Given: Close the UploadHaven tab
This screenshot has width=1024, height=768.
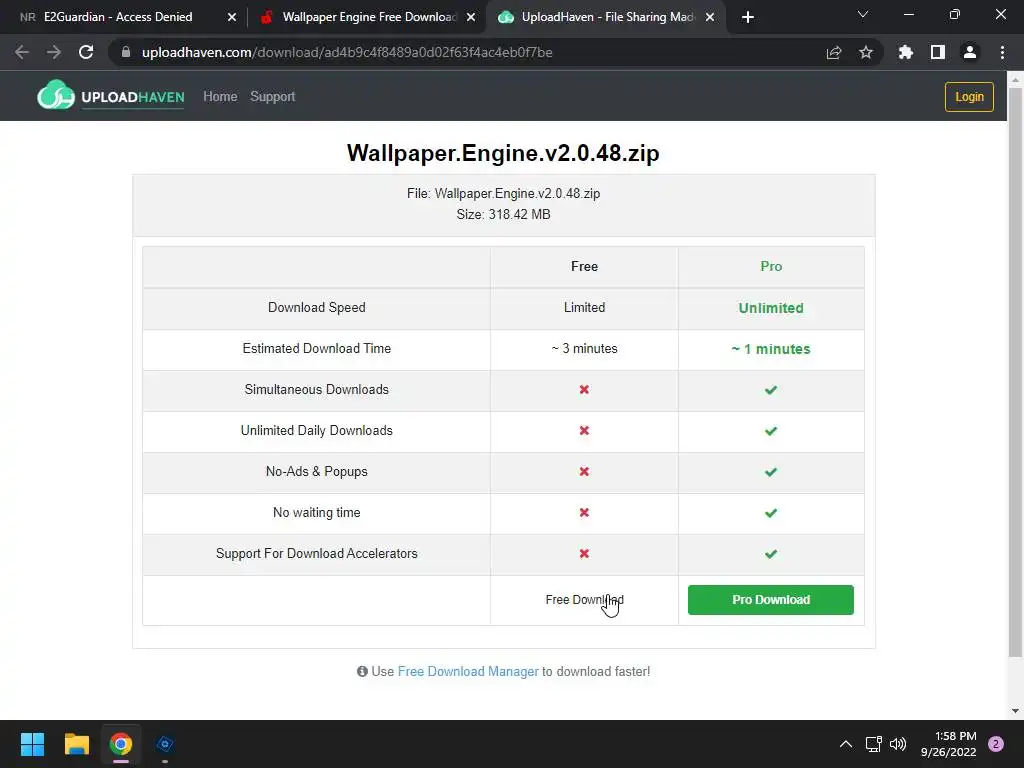Looking at the screenshot, I should click(710, 17).
